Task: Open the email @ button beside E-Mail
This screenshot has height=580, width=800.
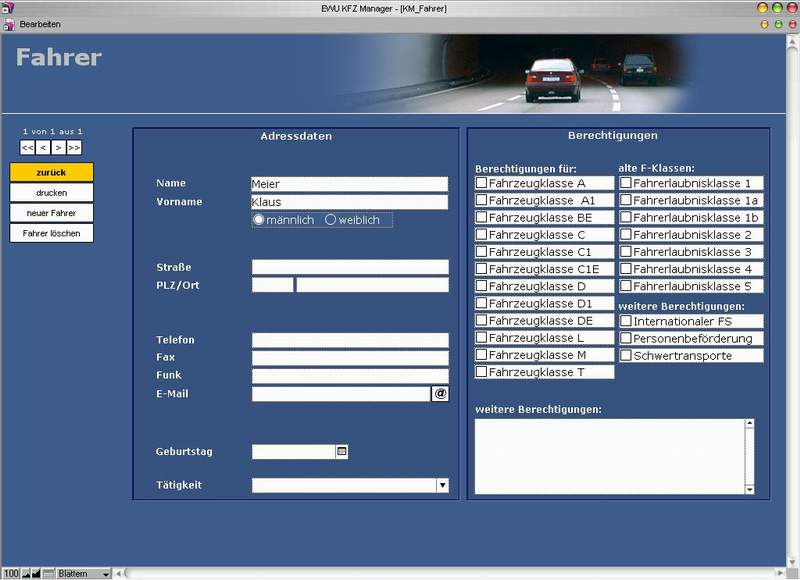Action: [440, 393]
